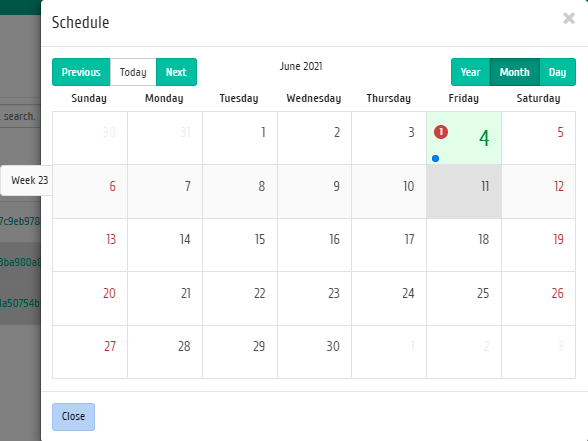This screenshot has width=588, height=441.
Task: Select Friday June 11 cell
Action: click(x=464, y=192)
